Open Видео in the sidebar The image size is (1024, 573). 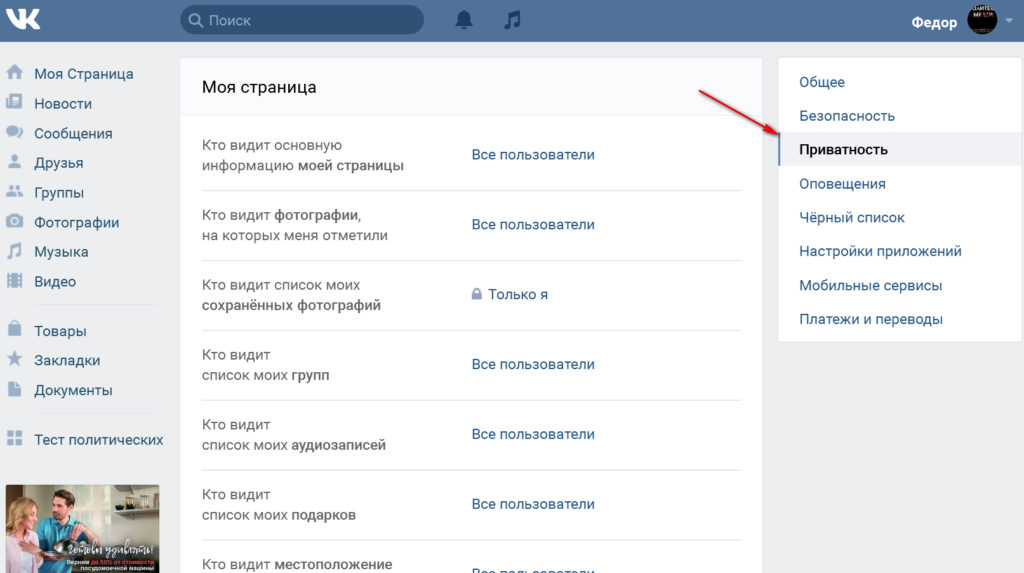coord(55,282)
